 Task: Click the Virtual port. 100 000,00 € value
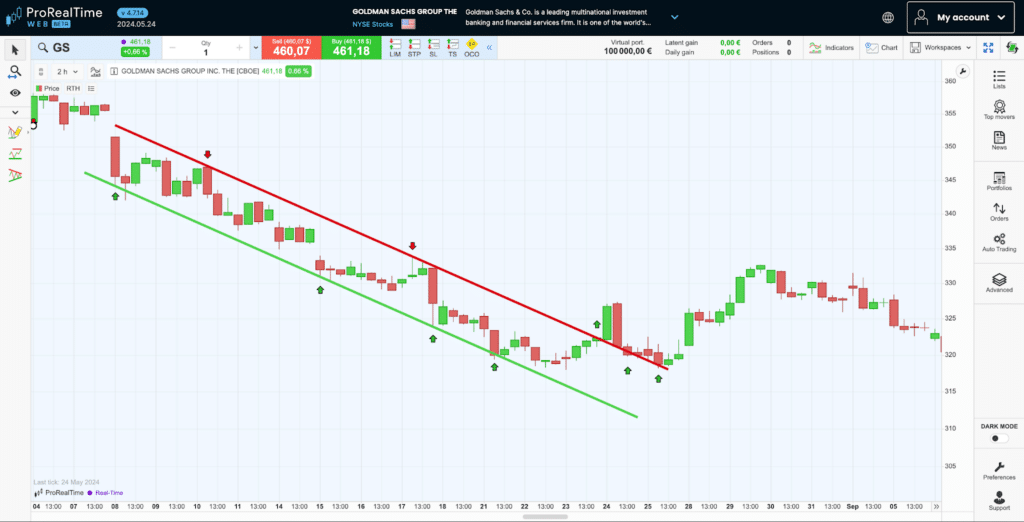click(x=628, y=52)
